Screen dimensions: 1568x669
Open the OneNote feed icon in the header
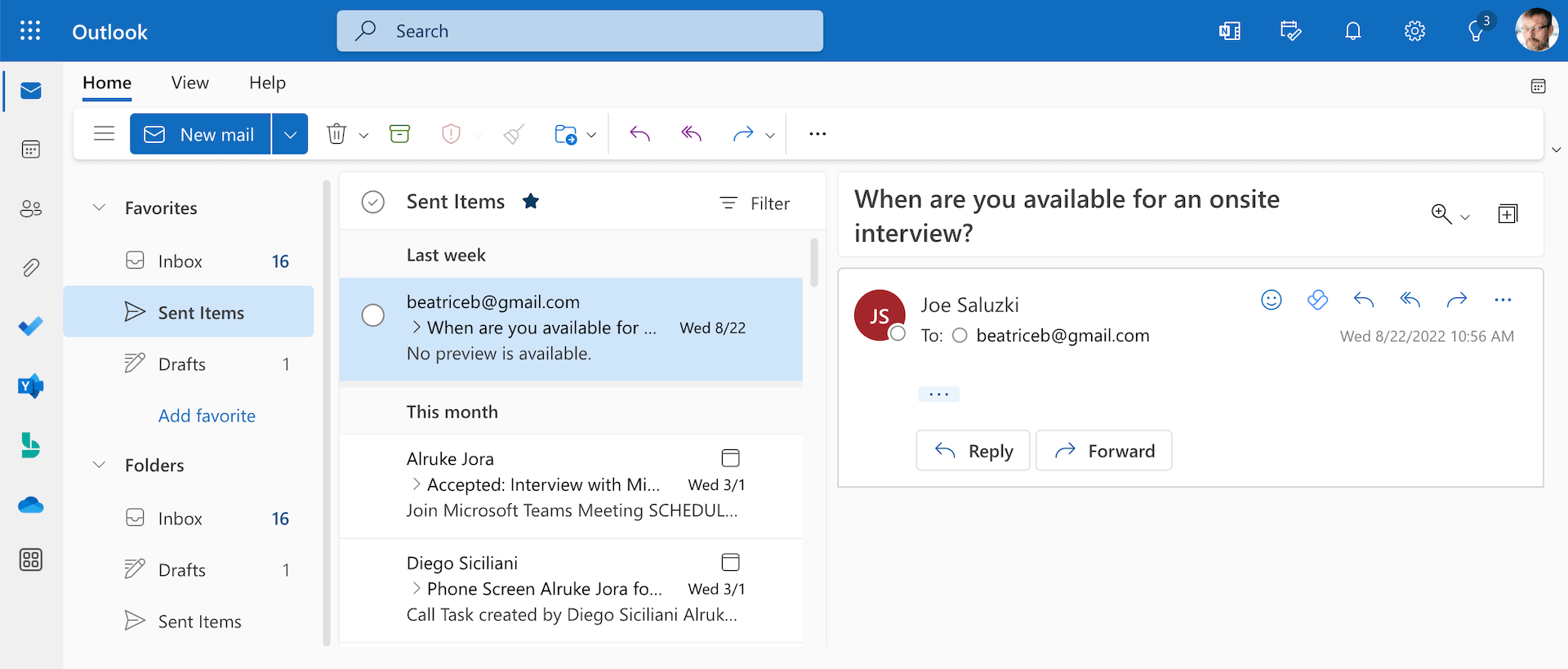[x=1230, y=31]
